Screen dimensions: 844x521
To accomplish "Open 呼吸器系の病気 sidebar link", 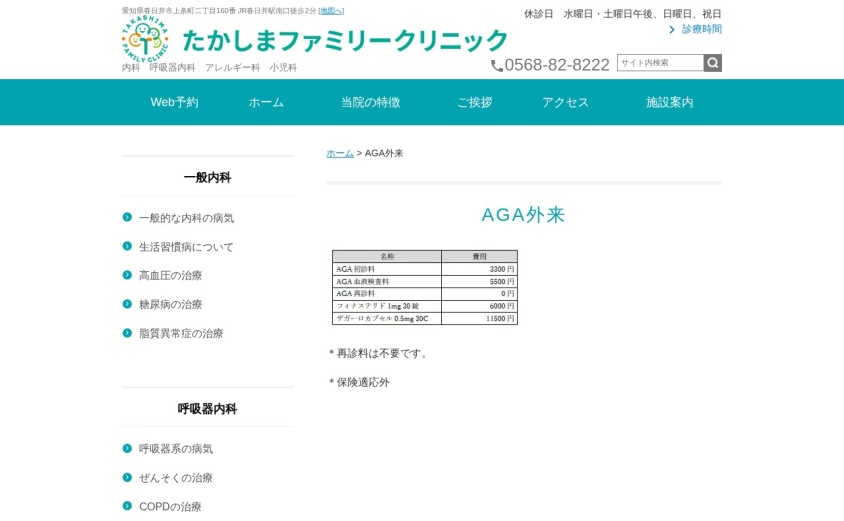I will pyautogui.click(x=176, y=449).
